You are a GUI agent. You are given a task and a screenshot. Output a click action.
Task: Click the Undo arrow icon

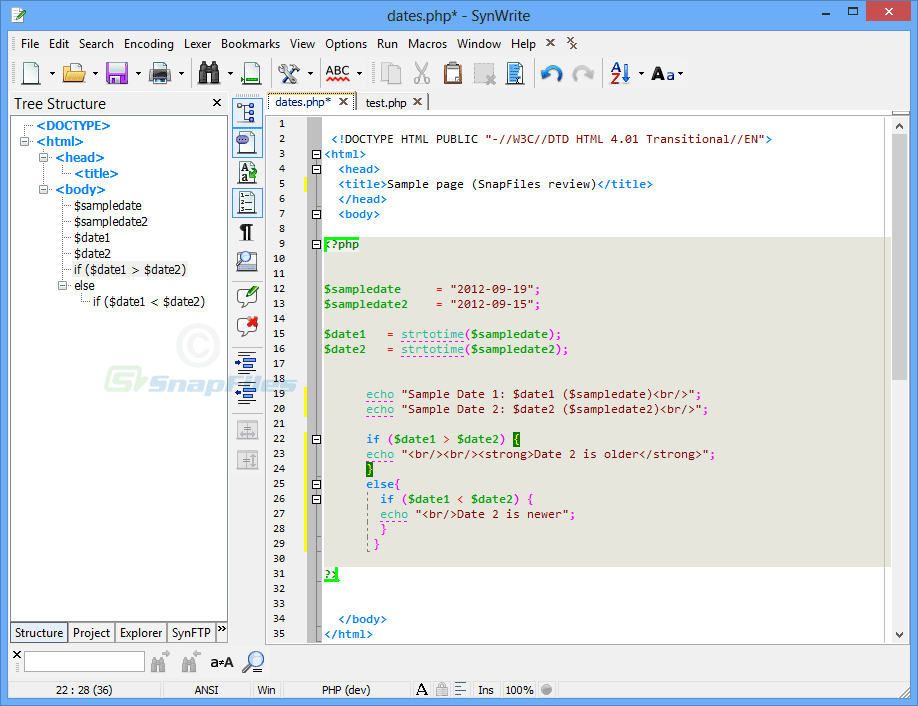pyautogui.click(x=551, y=73)
